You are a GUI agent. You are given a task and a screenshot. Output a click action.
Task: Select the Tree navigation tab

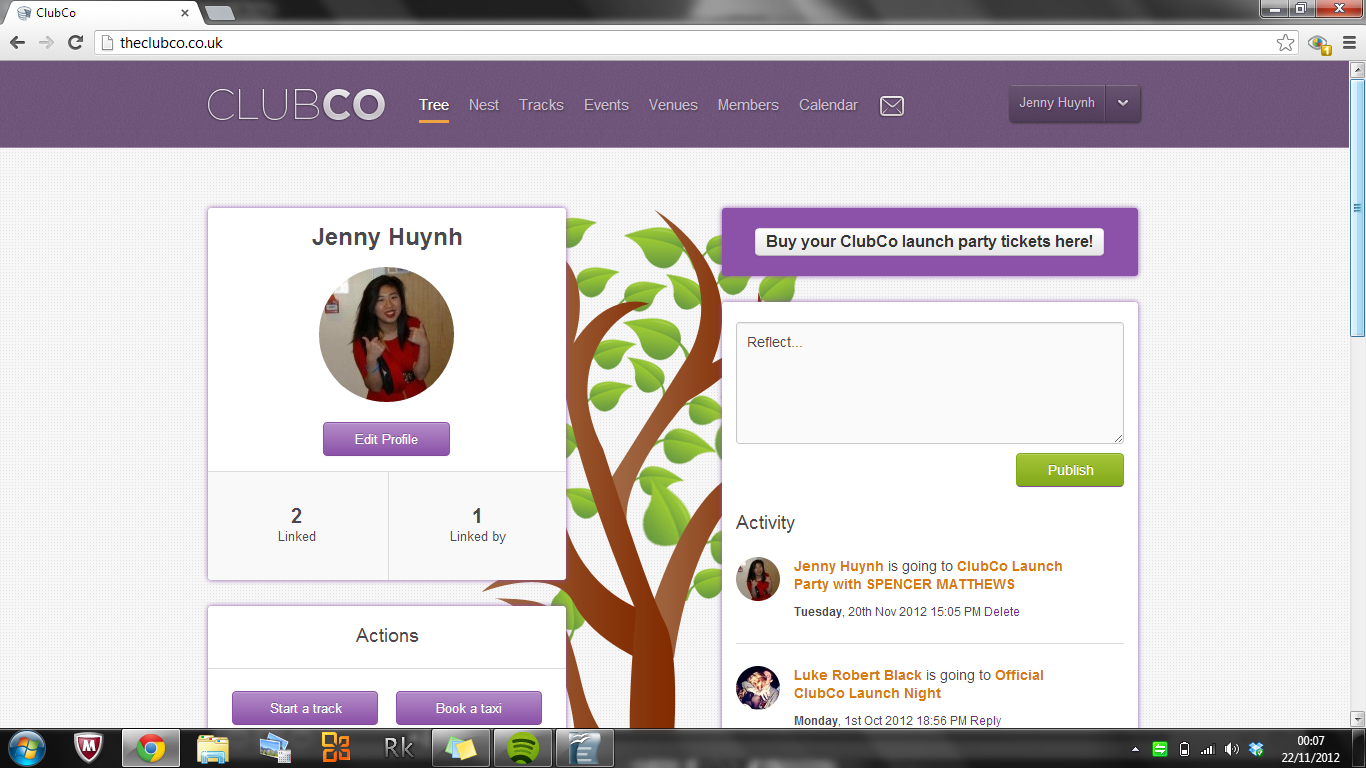pos(434,105)
